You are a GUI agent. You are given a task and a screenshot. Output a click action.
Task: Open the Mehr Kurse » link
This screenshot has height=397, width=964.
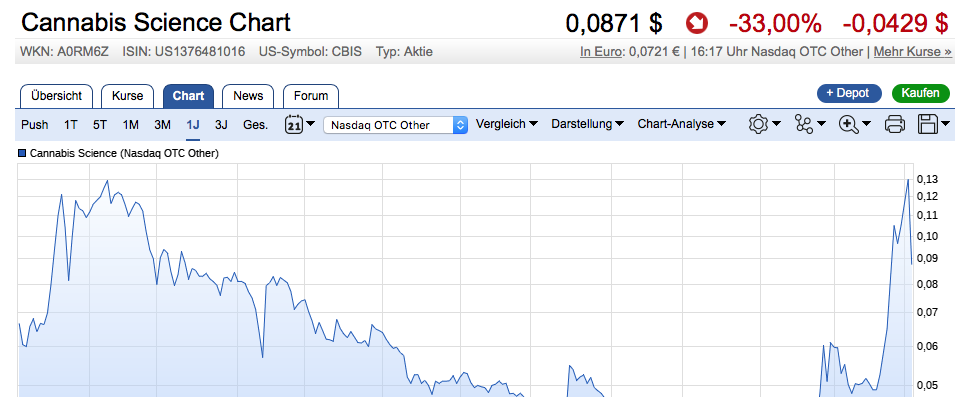[912, 52]
